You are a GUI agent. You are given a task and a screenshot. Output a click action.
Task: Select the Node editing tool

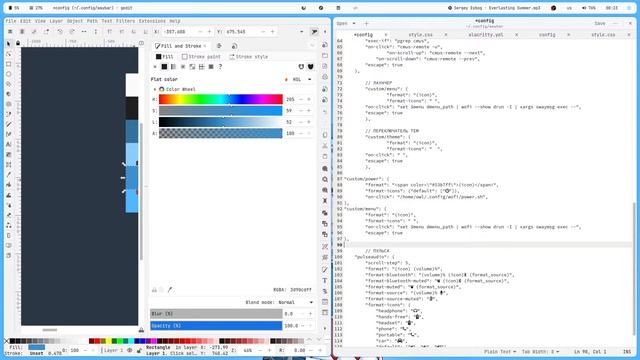click(x=9, y=54)
